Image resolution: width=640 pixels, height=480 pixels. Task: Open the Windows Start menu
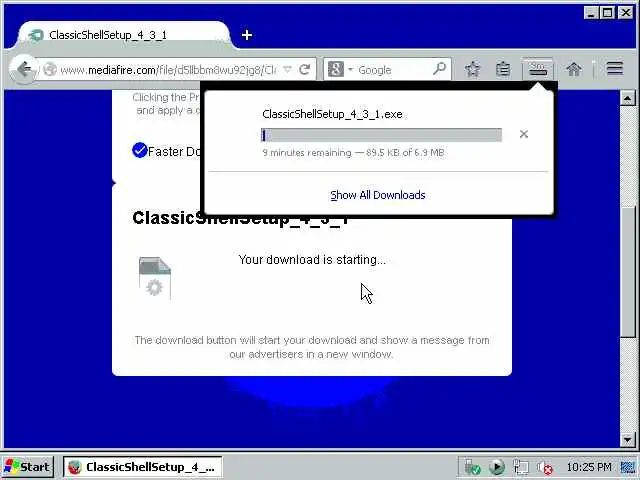click(28, 467)
